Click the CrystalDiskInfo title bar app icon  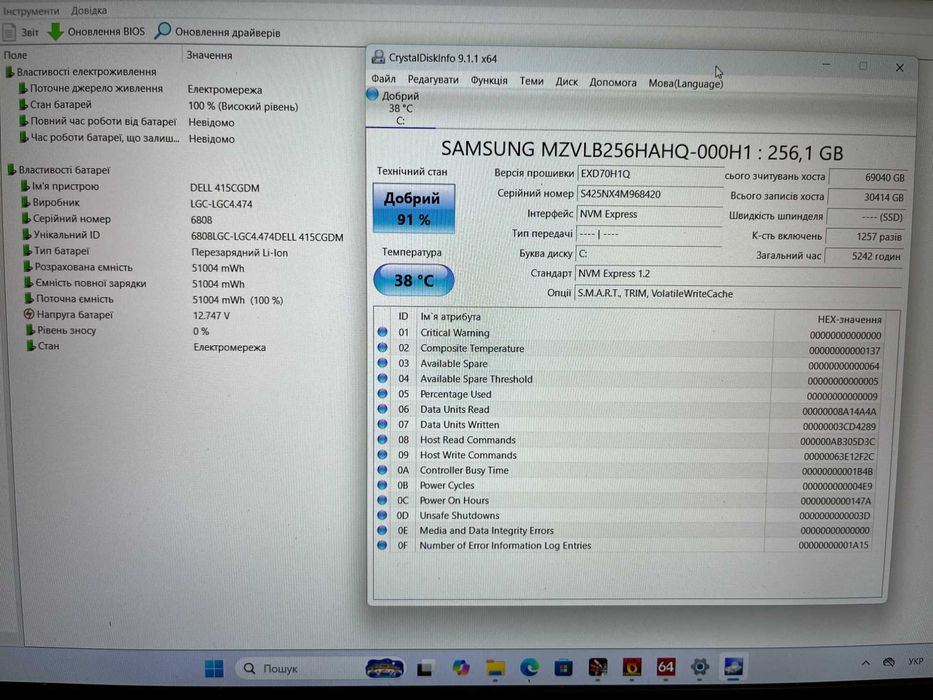coord(378,57)
